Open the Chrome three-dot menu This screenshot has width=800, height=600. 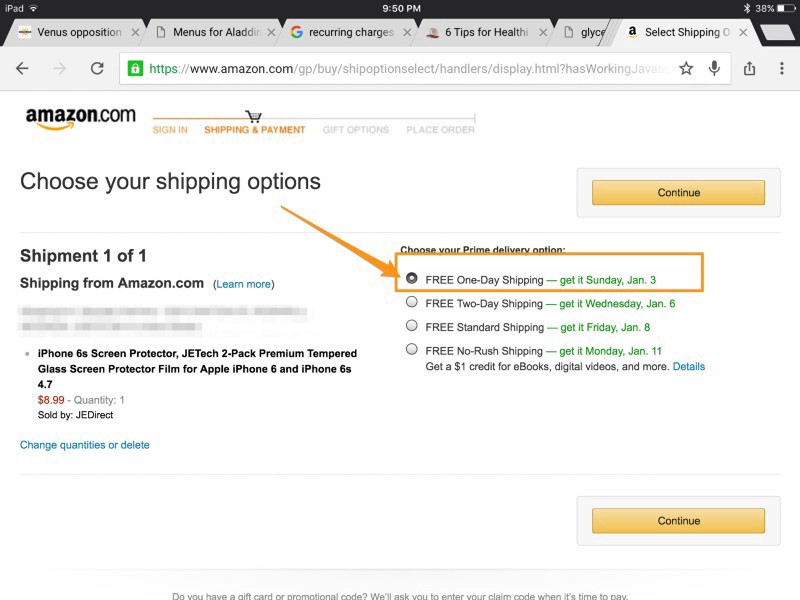tap(781, 69)
